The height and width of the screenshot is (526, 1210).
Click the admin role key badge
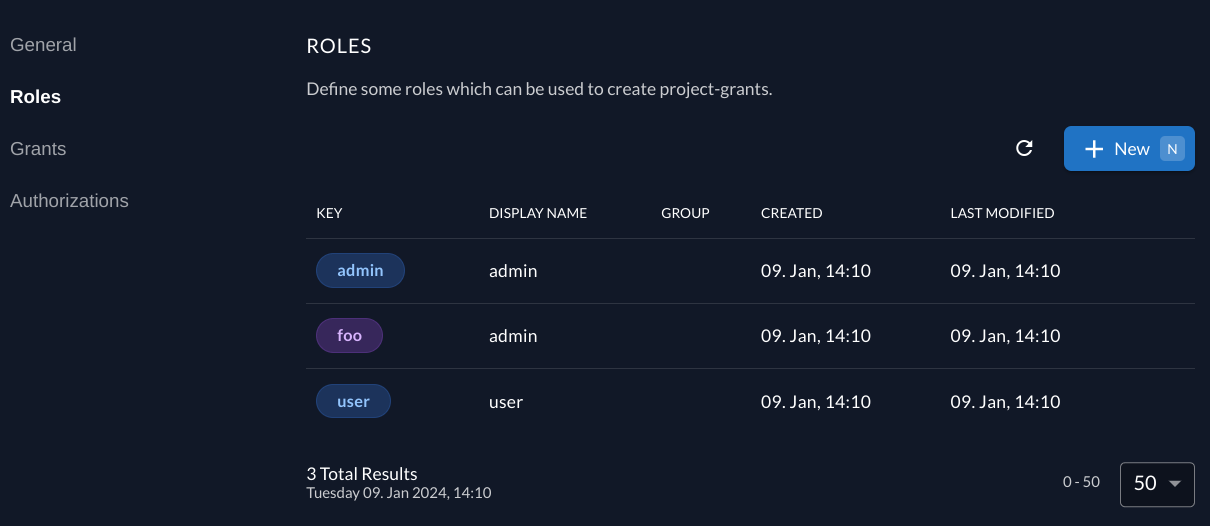[x=360, y=271]
